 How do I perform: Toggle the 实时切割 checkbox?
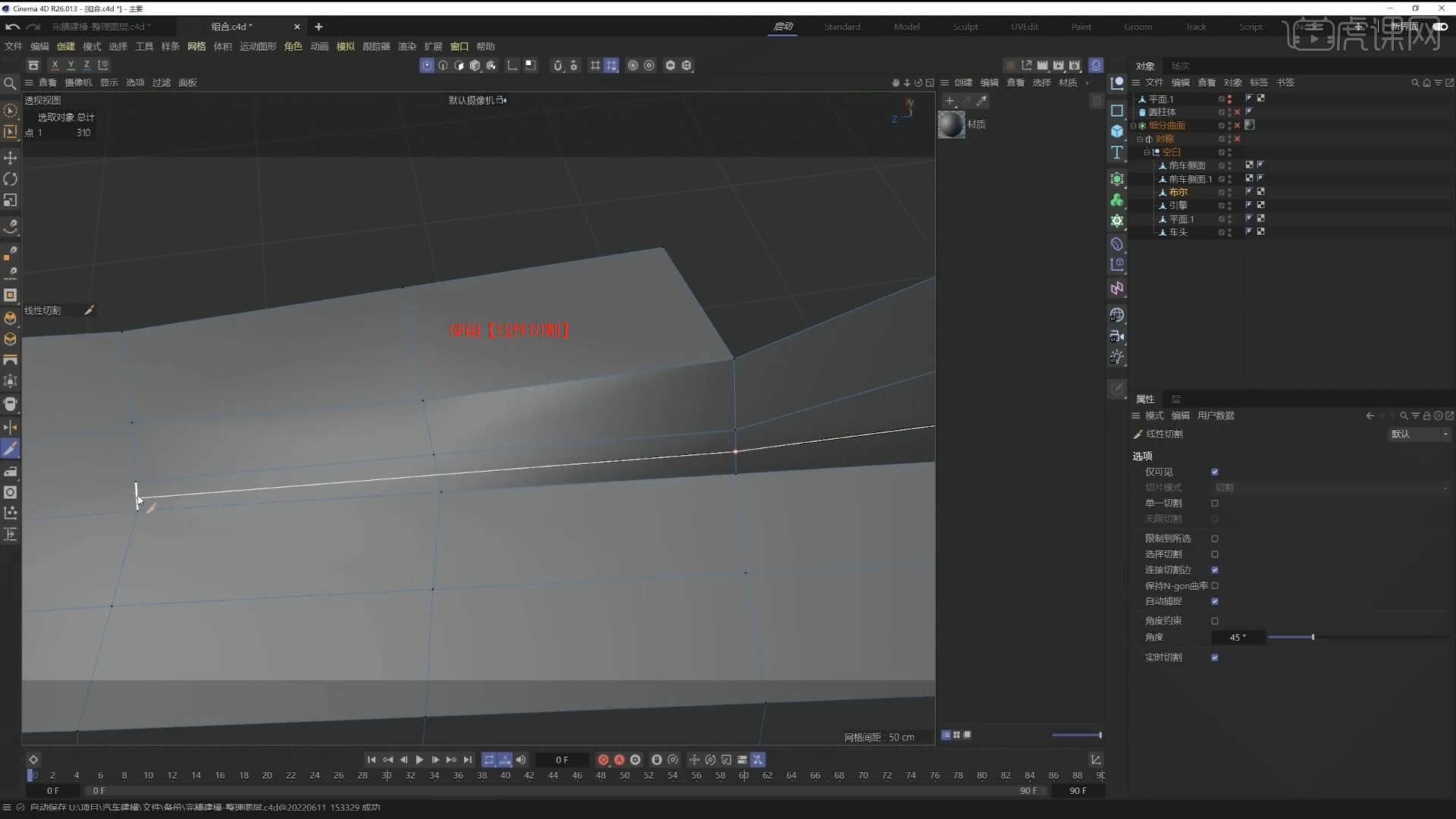(1215, 657)
